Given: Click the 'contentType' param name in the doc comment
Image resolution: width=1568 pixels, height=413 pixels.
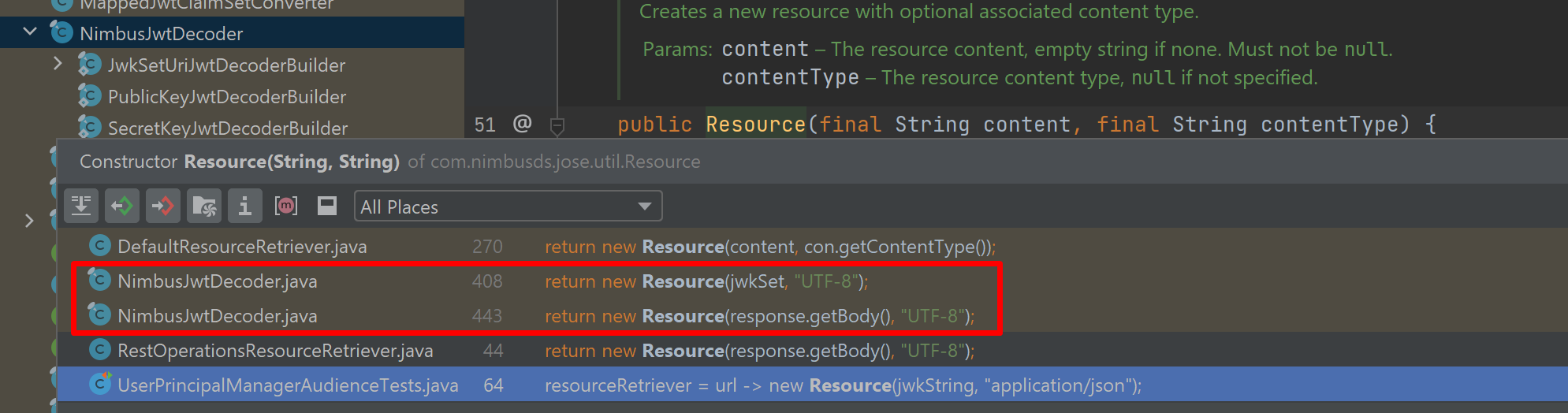Looking at the screenshot, I should pos(791,77).
